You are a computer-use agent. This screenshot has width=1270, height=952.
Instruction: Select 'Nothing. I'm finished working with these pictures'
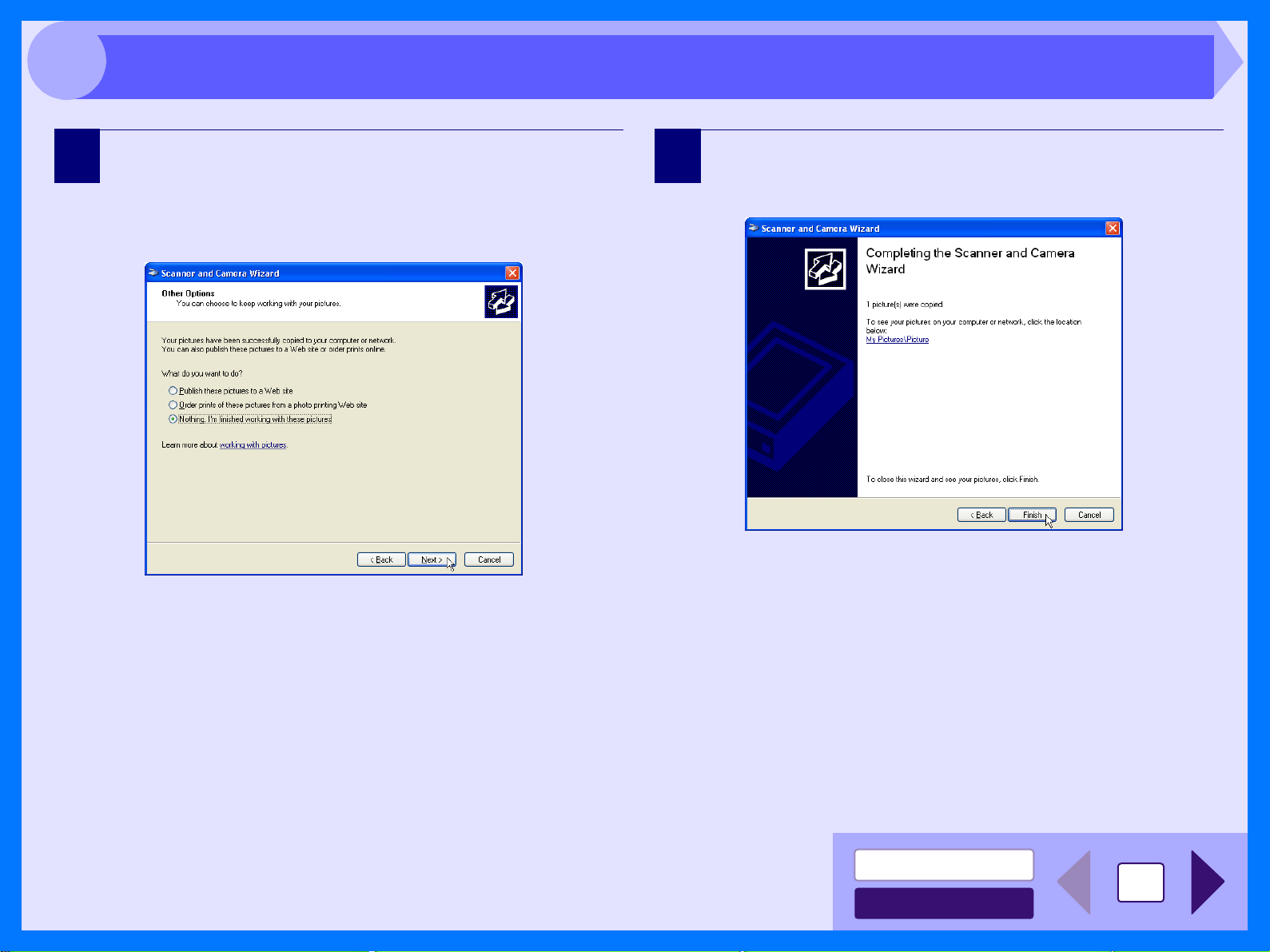click(x=250, y=419)
